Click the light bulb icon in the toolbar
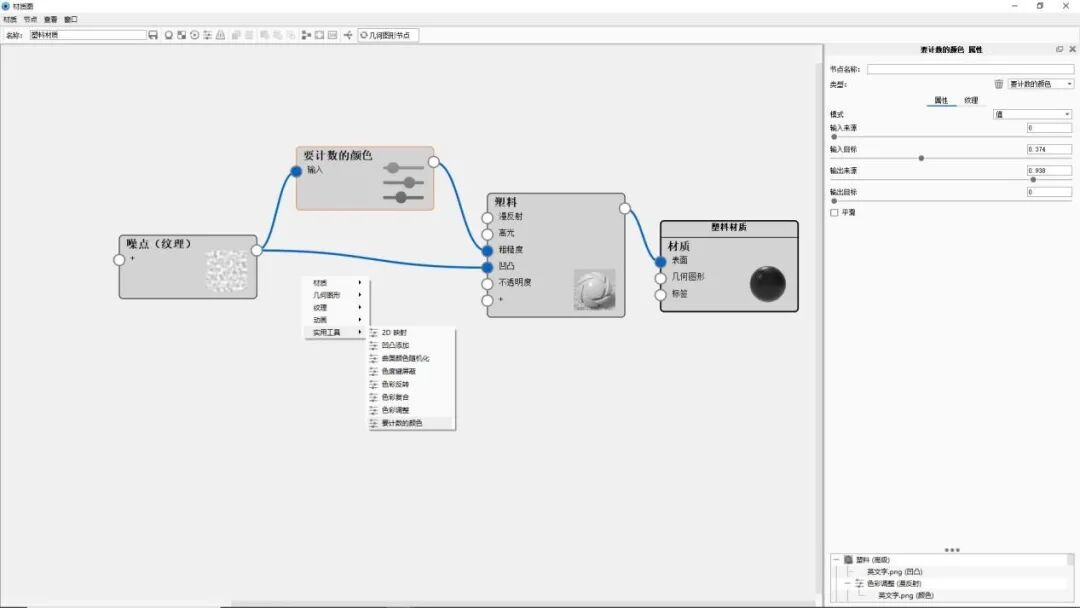 [168, 34]
